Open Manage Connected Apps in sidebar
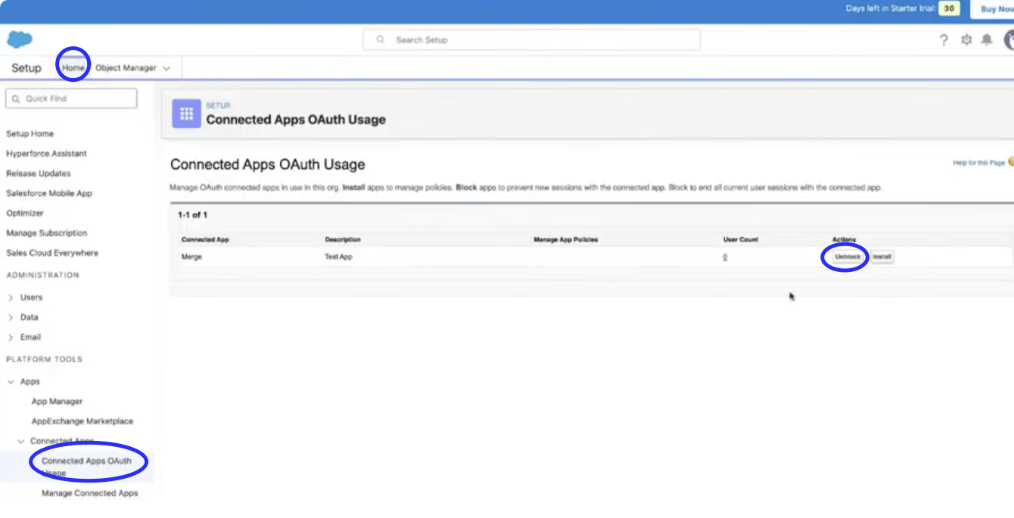The height and width of the screenshot is (518, 1014). click(x=90, y=493)
